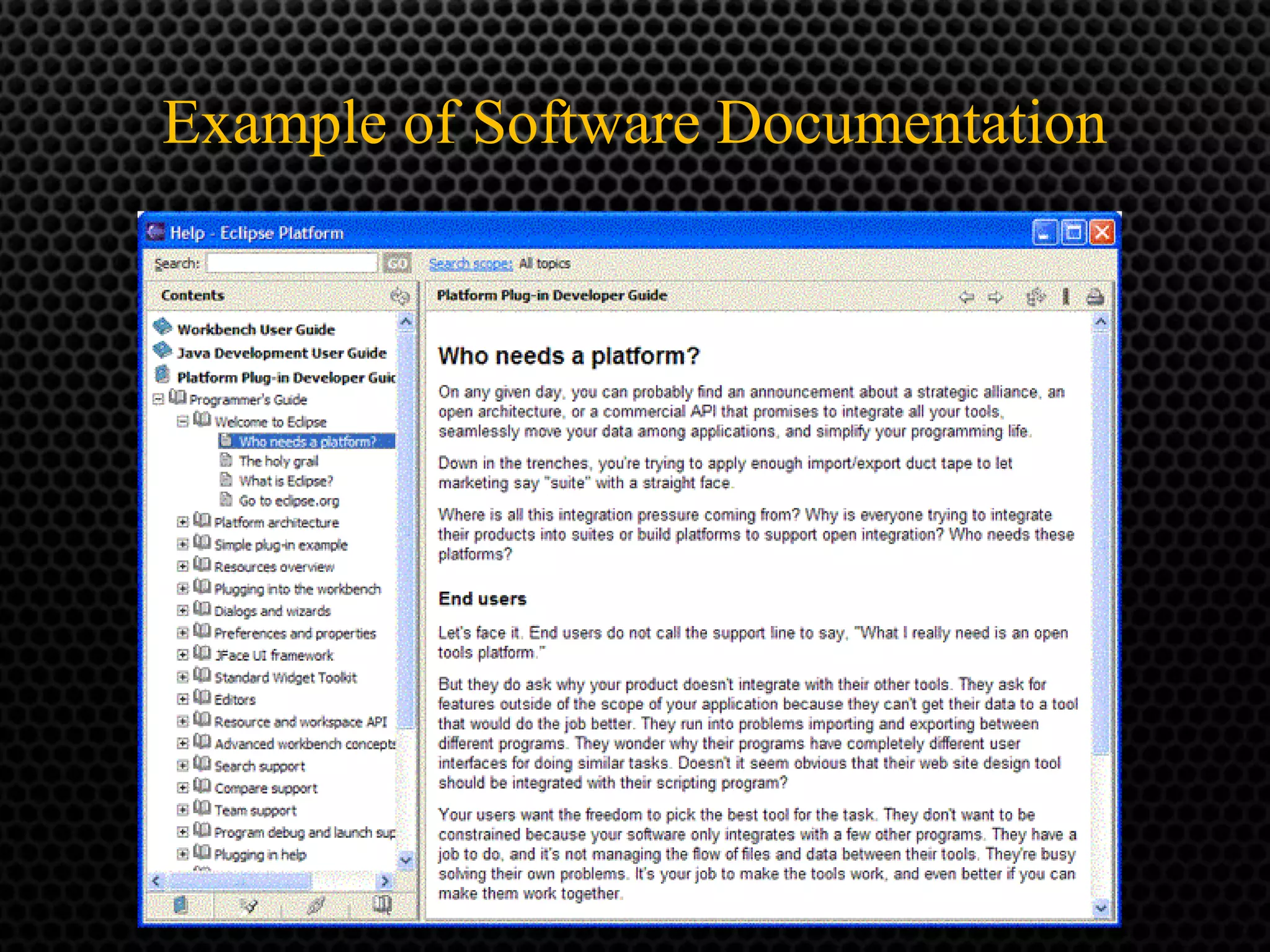The width and height of the screenshot is (1270, 952).
Task: Click the Welcome to Eclipse book icon
Action: point(202,420)
